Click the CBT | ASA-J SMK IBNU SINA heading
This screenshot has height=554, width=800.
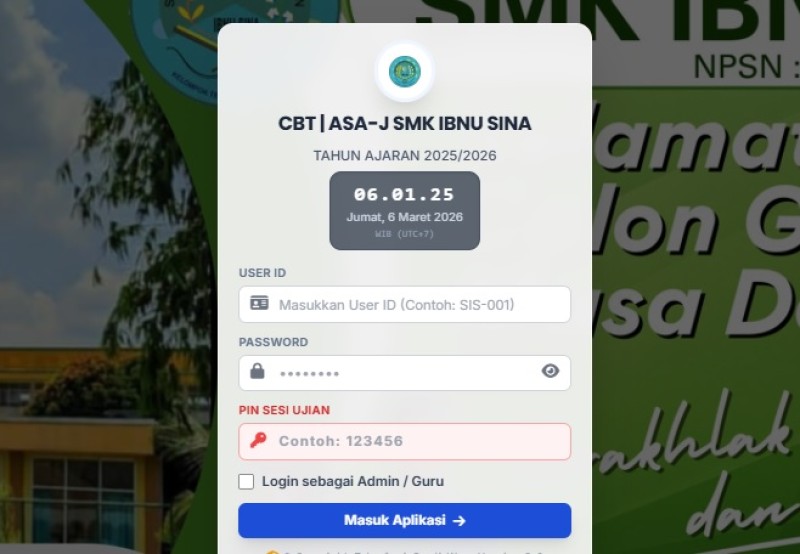[405, 123]
